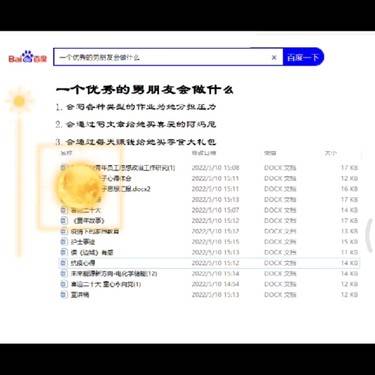This screenshot has width=375, height=375.
Task: Focus the Baidu search input field
Action: pos(163,57)
